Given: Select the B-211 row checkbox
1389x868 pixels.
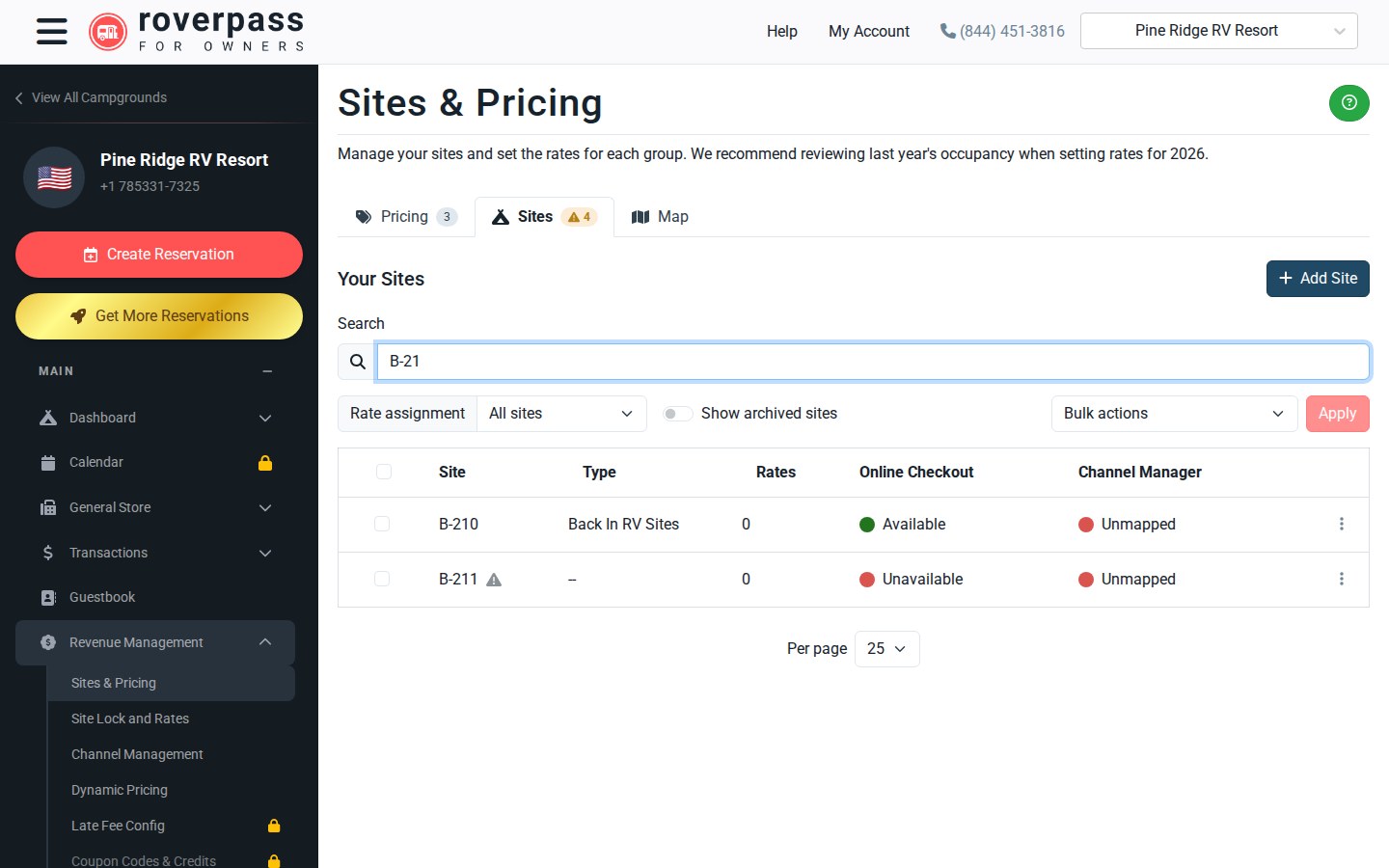Looking at the screenshot, I should [x=382, y=579].
